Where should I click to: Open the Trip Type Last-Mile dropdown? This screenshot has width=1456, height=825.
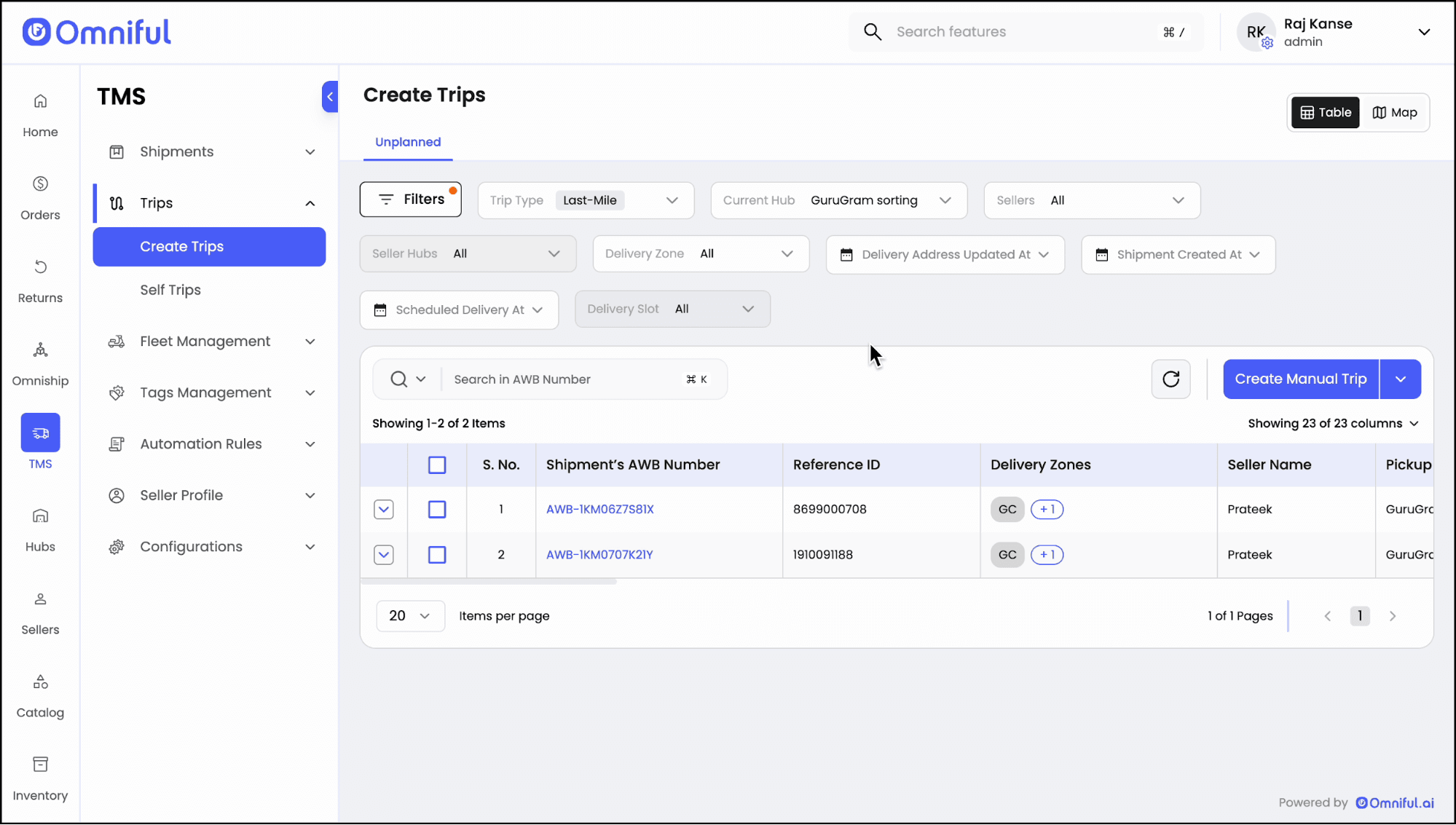pos(586,200)
